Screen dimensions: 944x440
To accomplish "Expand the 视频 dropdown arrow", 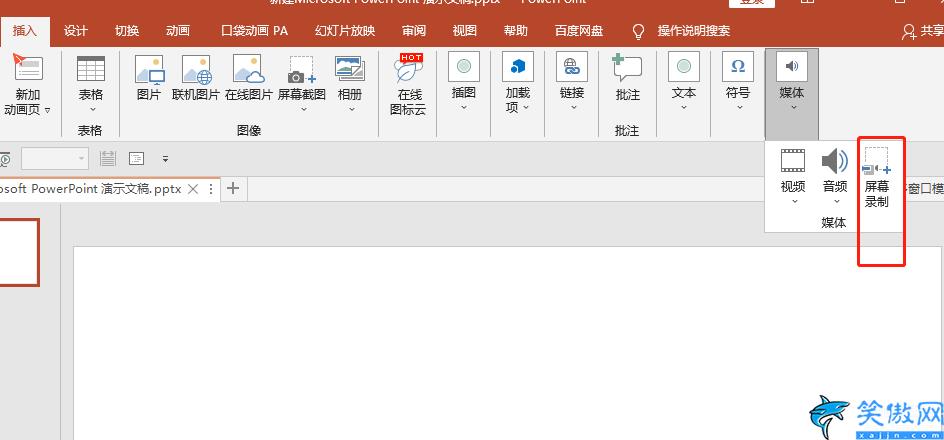I will [794, 202].
